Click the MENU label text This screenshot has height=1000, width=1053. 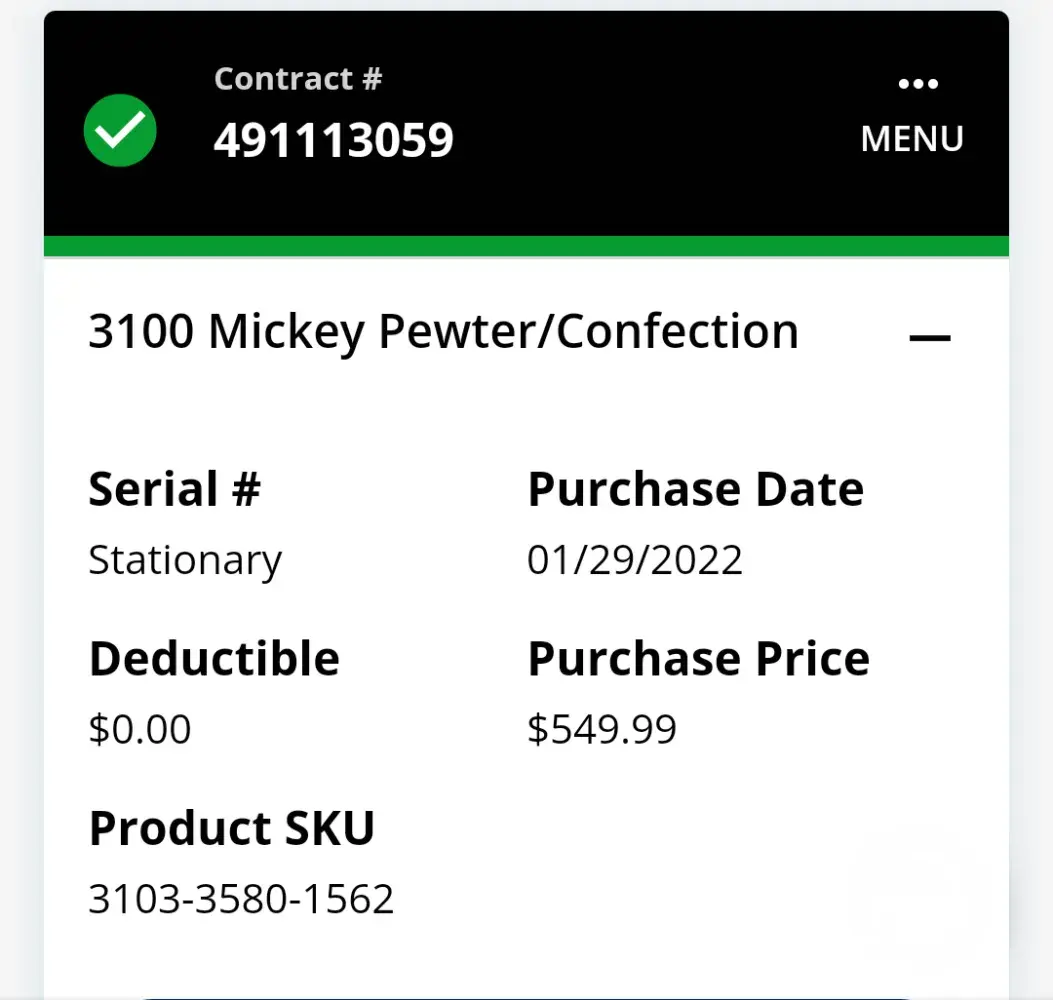pos(912,139)
